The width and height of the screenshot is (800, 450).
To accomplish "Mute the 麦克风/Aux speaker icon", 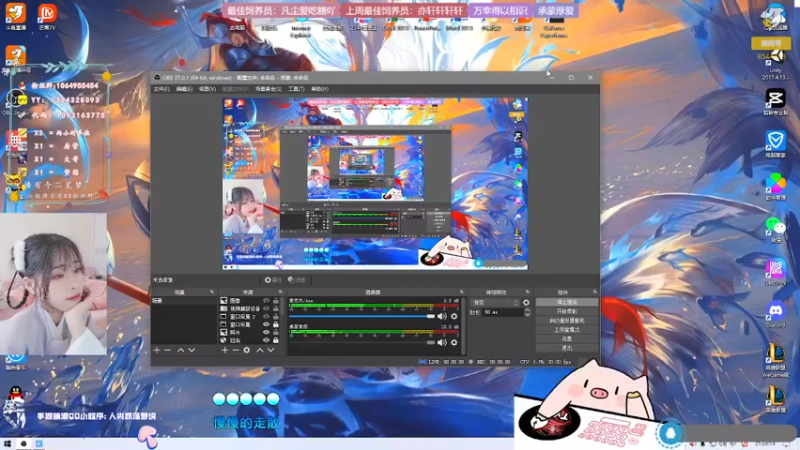I will pos(442,316).
